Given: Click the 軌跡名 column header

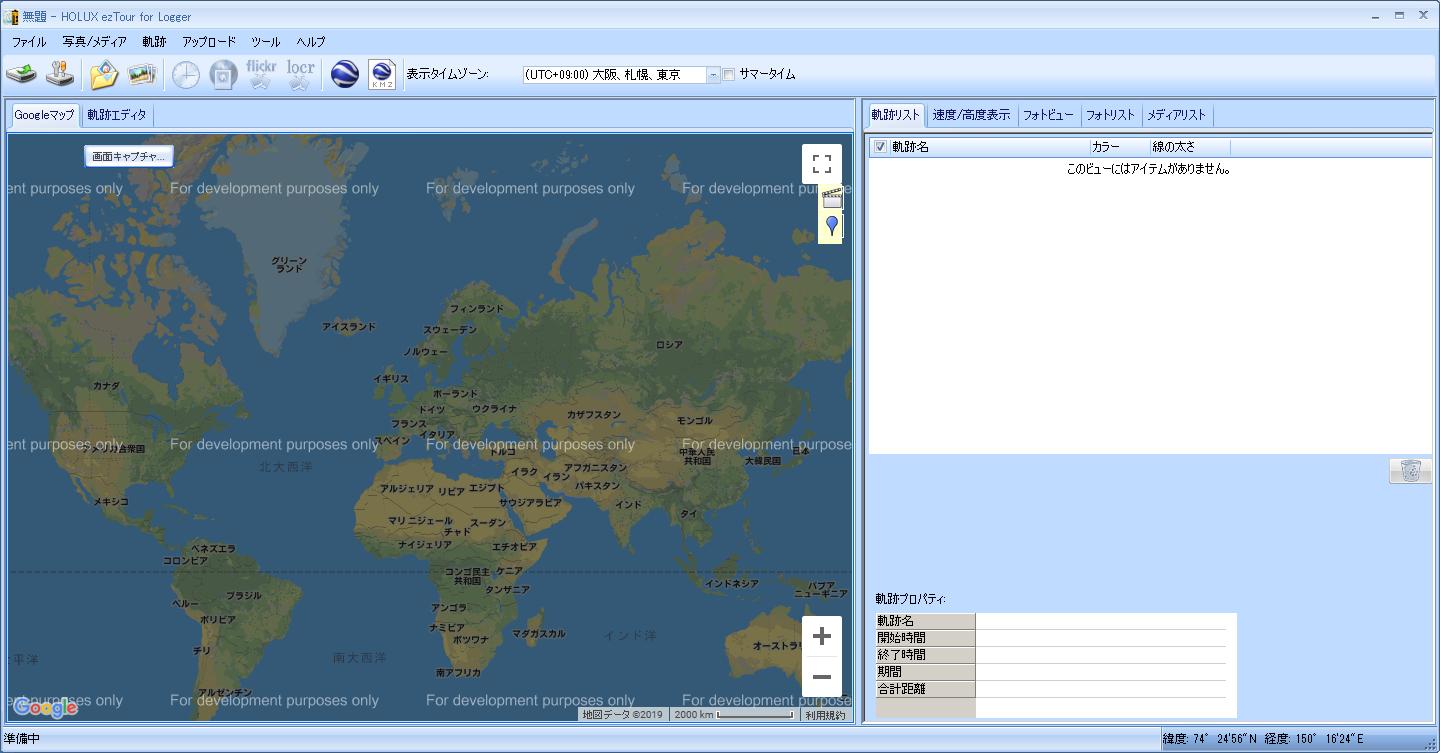Looking at the screenshot, I should tap(989, 147).
